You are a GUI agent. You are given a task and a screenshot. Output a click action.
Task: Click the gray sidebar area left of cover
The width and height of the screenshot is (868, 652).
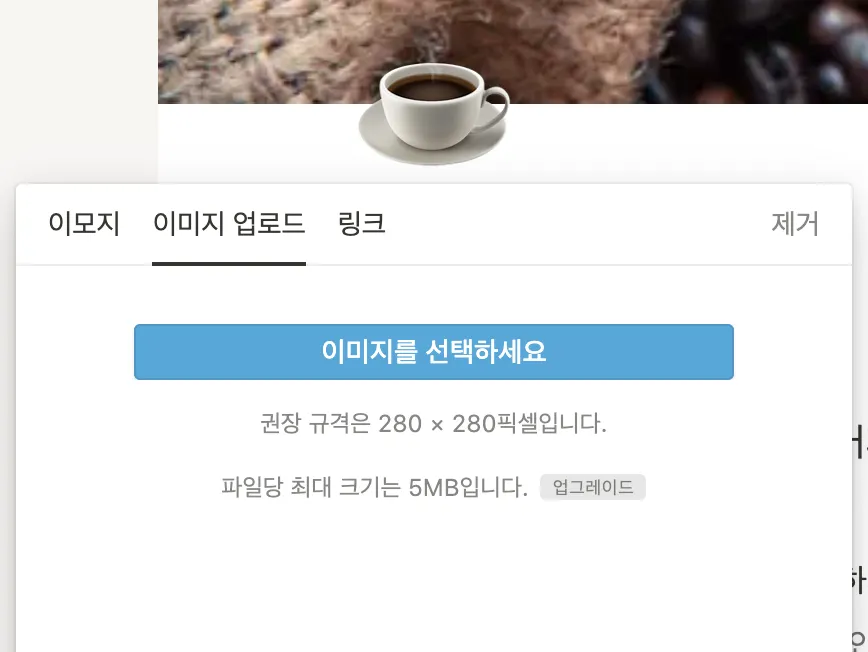point(79,89)
